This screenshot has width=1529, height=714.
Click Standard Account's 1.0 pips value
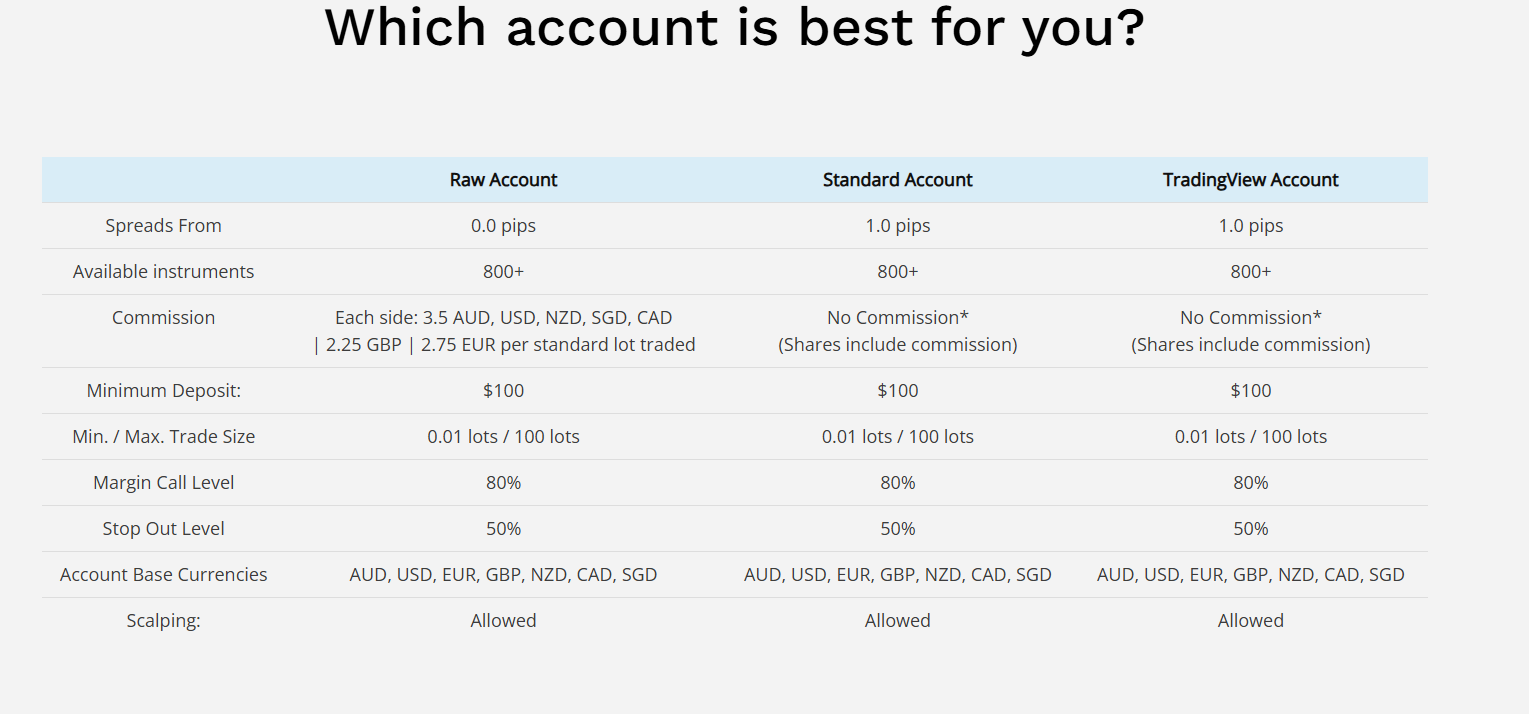coord(897,226)
